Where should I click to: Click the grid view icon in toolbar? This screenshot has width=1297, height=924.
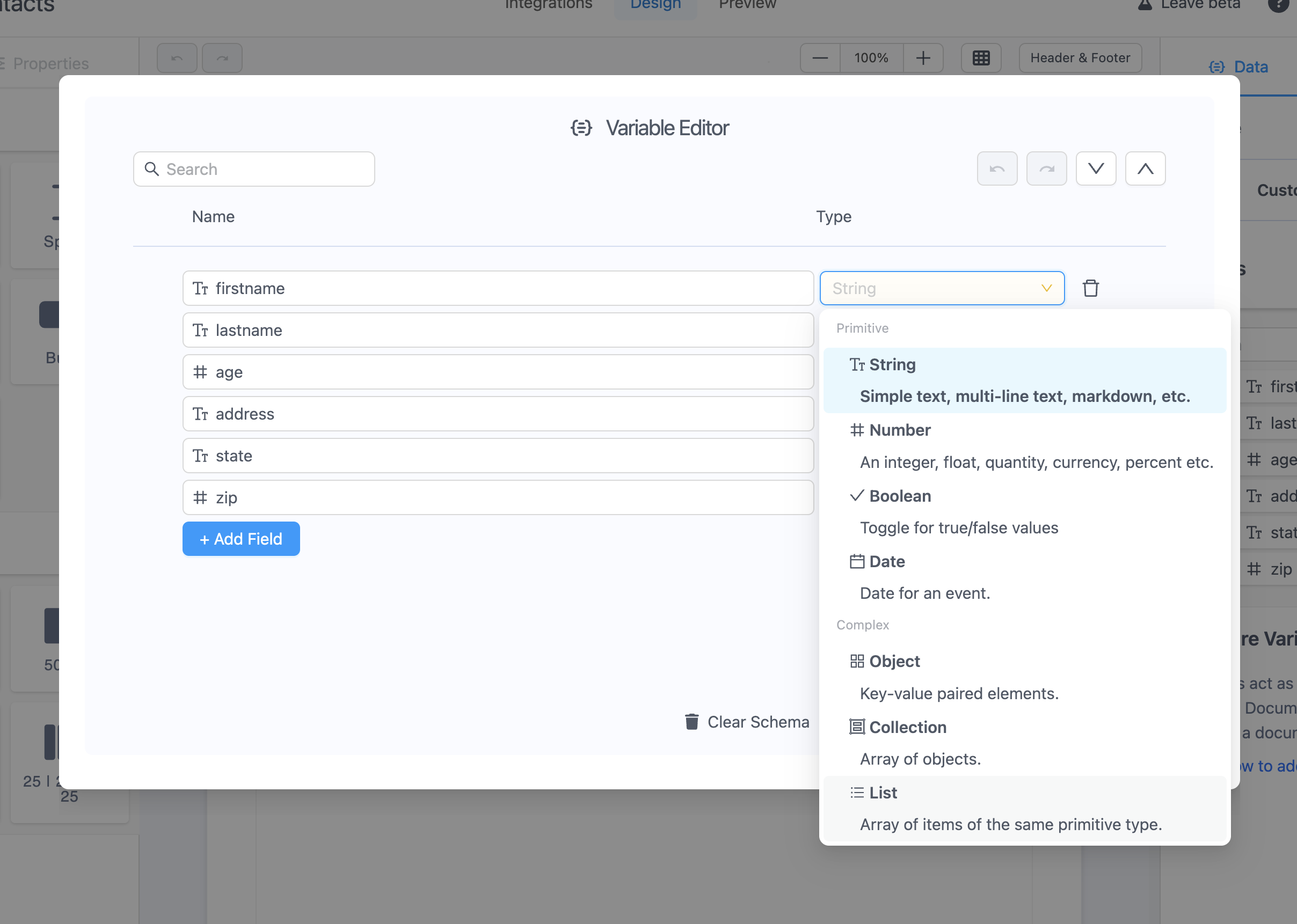point(981,58)
